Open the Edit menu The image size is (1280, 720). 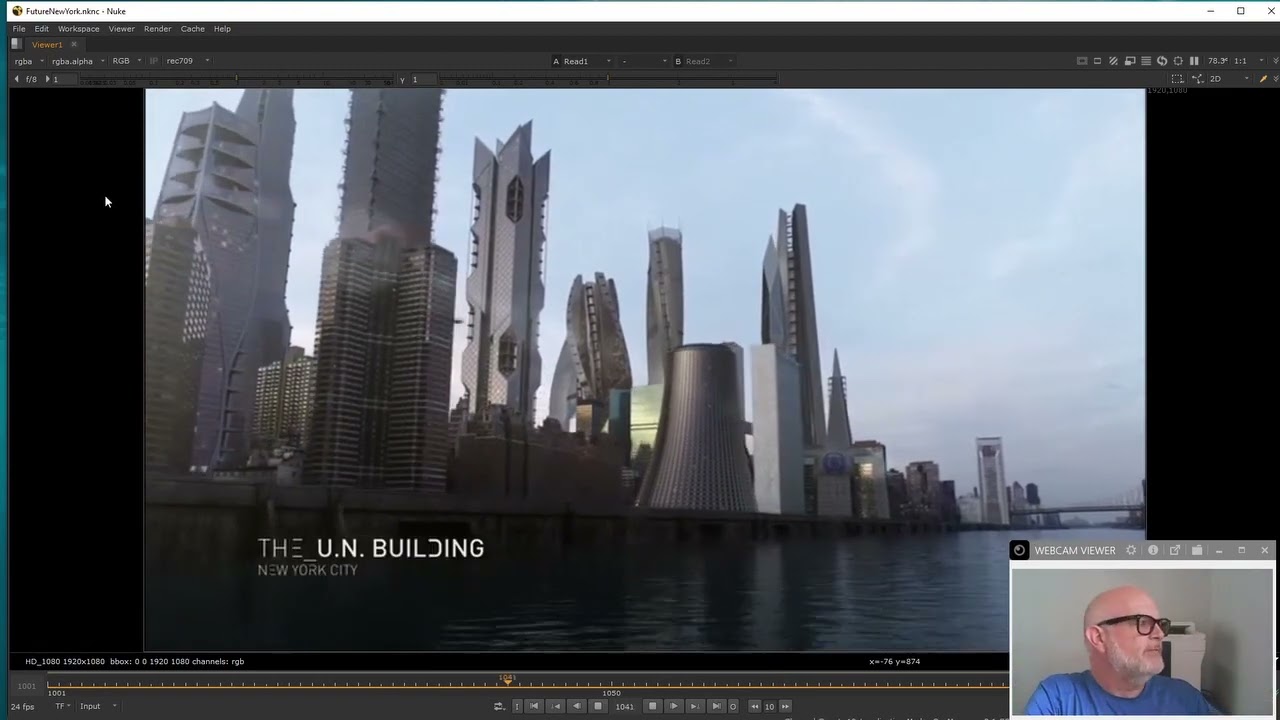tap(42, 29)
